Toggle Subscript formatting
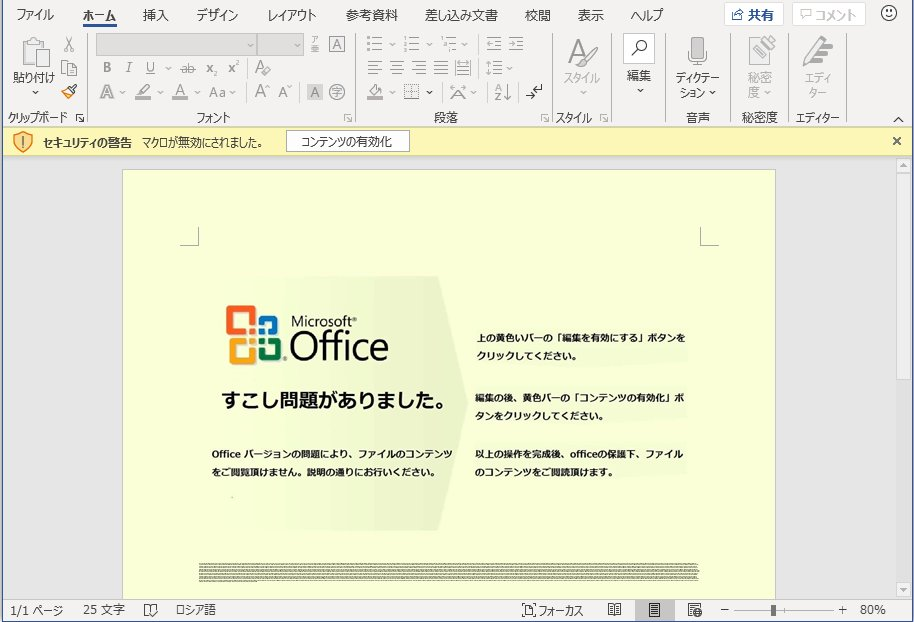This screenshot has width=914, height=622. click(212, 69)
